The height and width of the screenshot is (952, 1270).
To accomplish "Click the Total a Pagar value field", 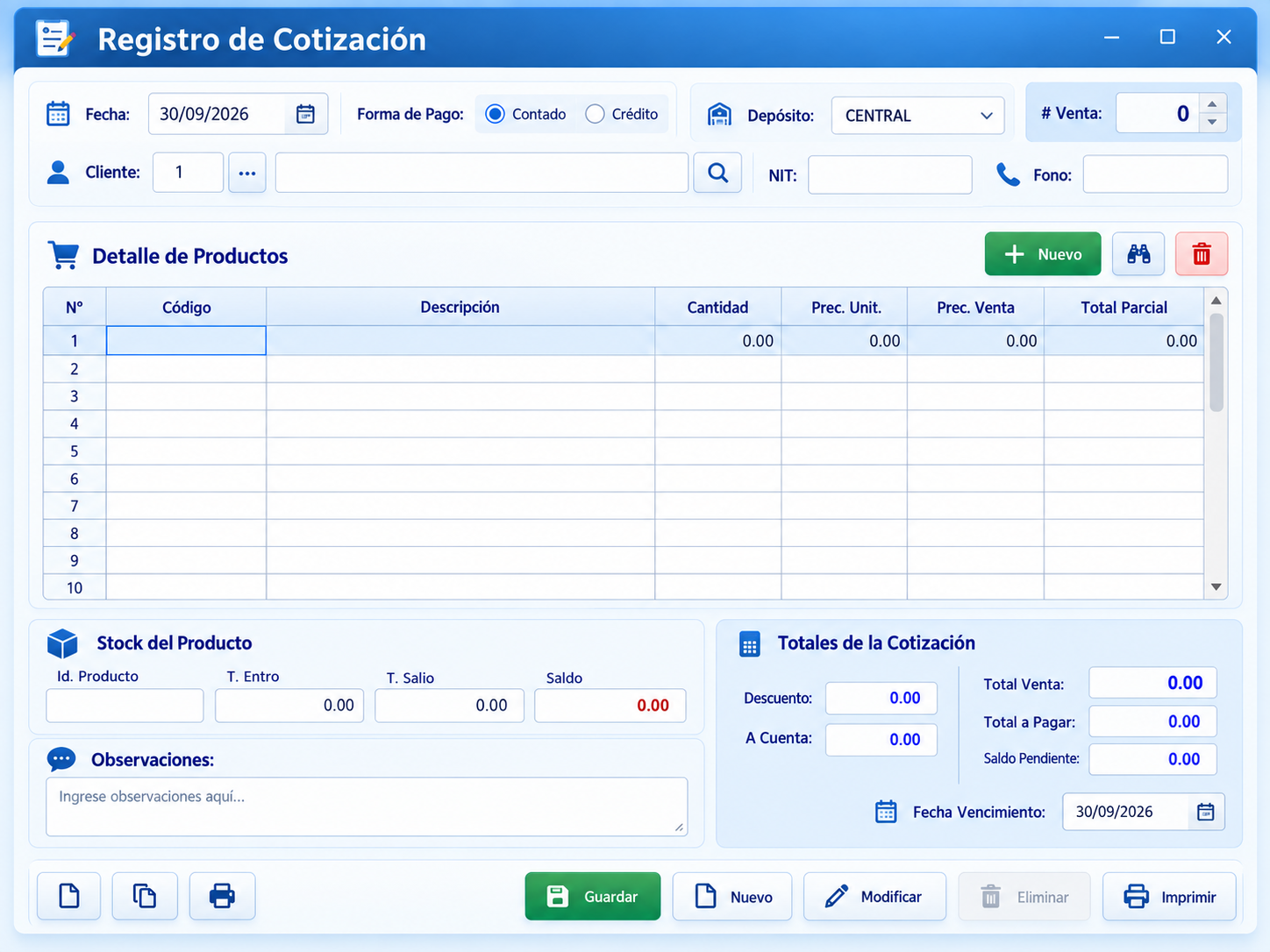I will (x=1152, y=722).
